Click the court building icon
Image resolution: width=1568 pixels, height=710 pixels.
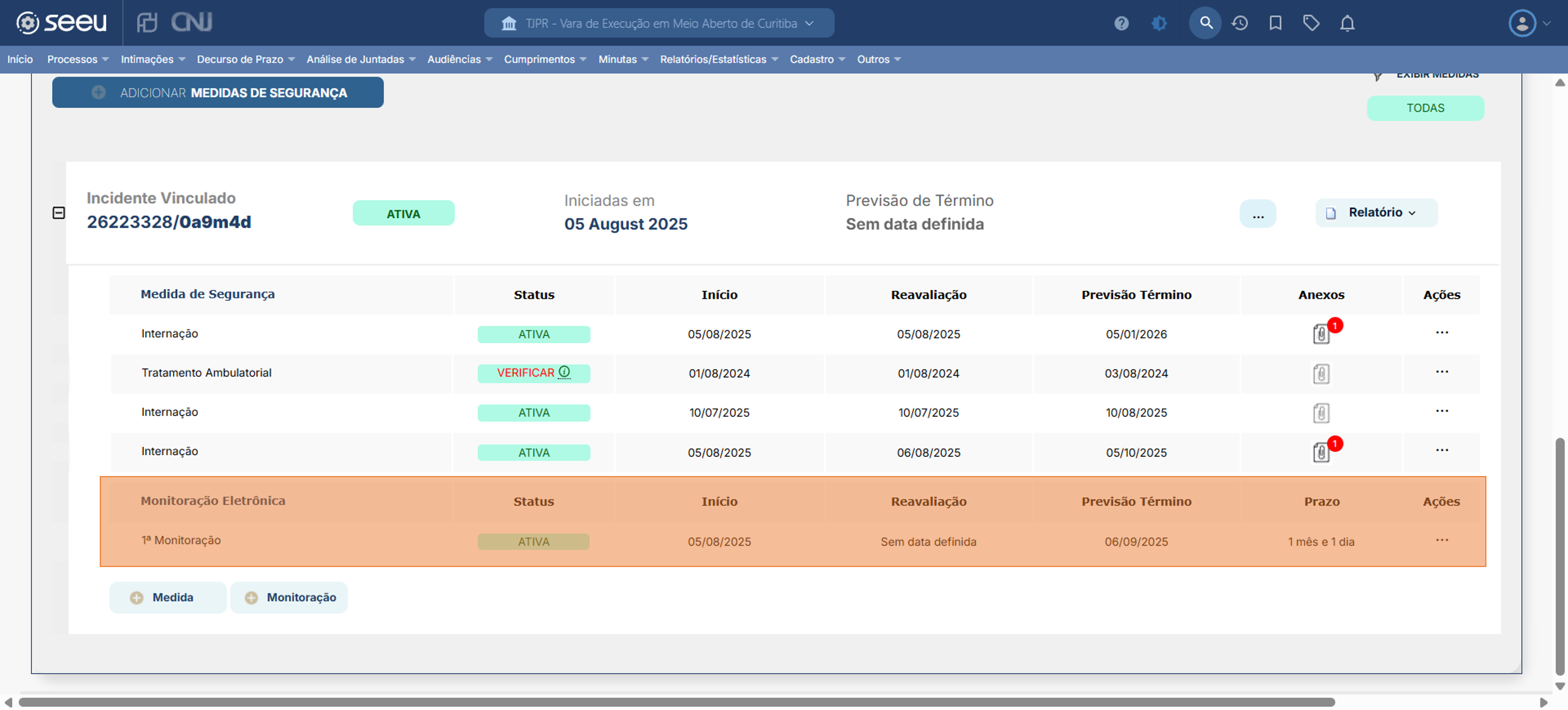click(x=509, y=23)
